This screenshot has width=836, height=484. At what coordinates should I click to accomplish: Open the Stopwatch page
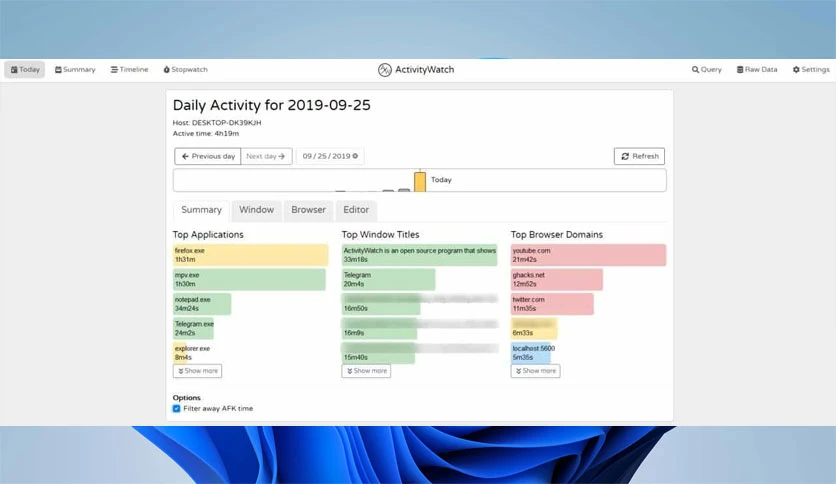[186, 69]
